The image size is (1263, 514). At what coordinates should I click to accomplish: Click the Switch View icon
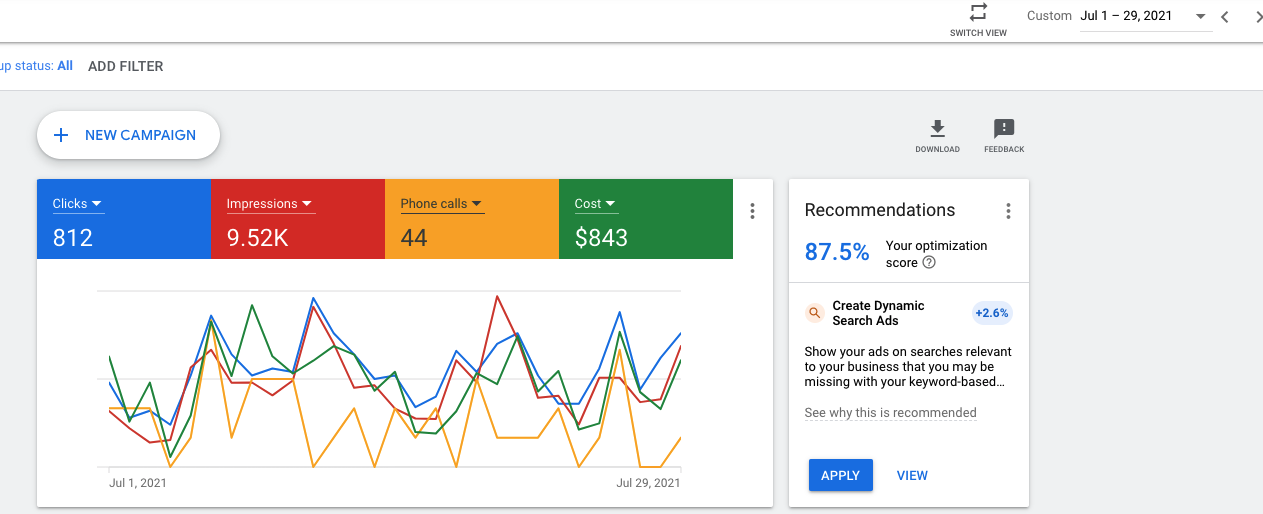coord(978,13)
